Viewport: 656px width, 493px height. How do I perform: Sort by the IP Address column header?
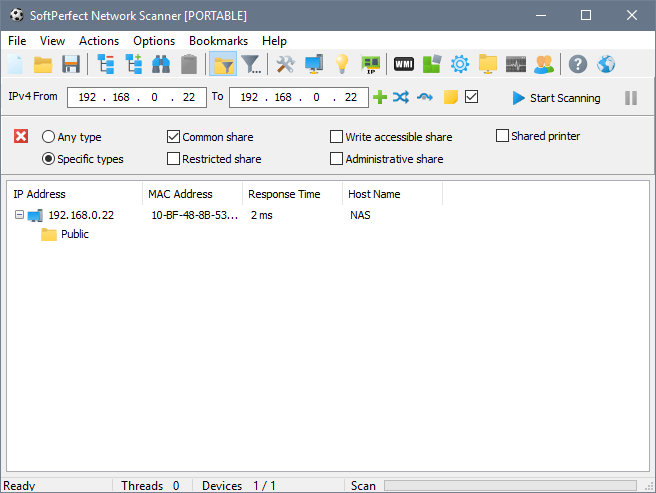coord(74,194)
